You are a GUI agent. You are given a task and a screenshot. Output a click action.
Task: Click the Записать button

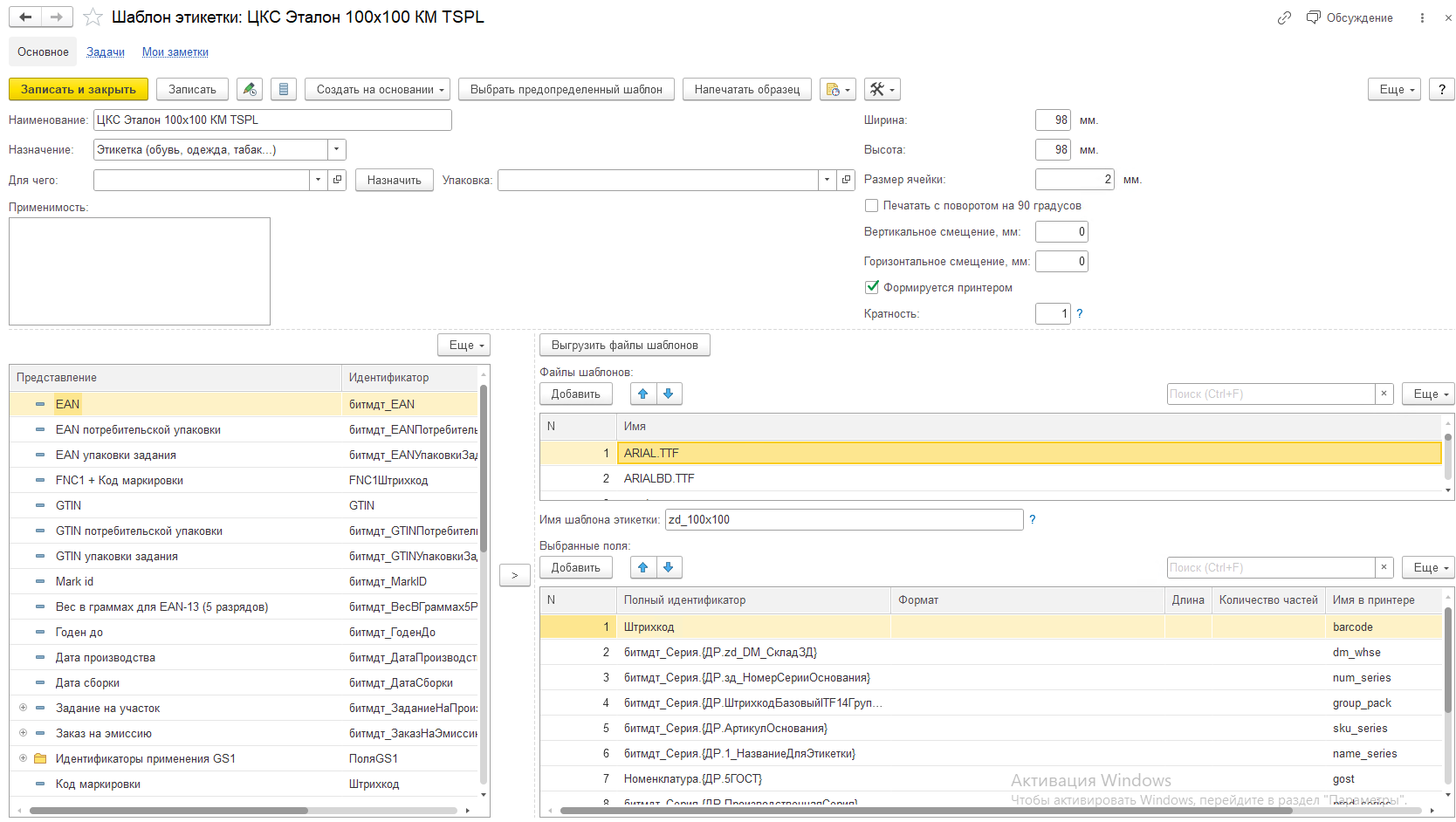(192, 89)
